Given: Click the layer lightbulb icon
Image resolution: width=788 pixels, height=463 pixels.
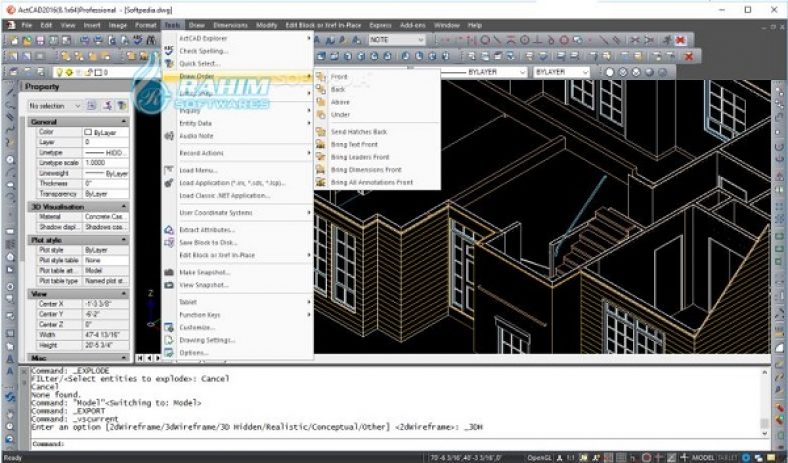Looking at the screenshot, I should pos(59,72).
